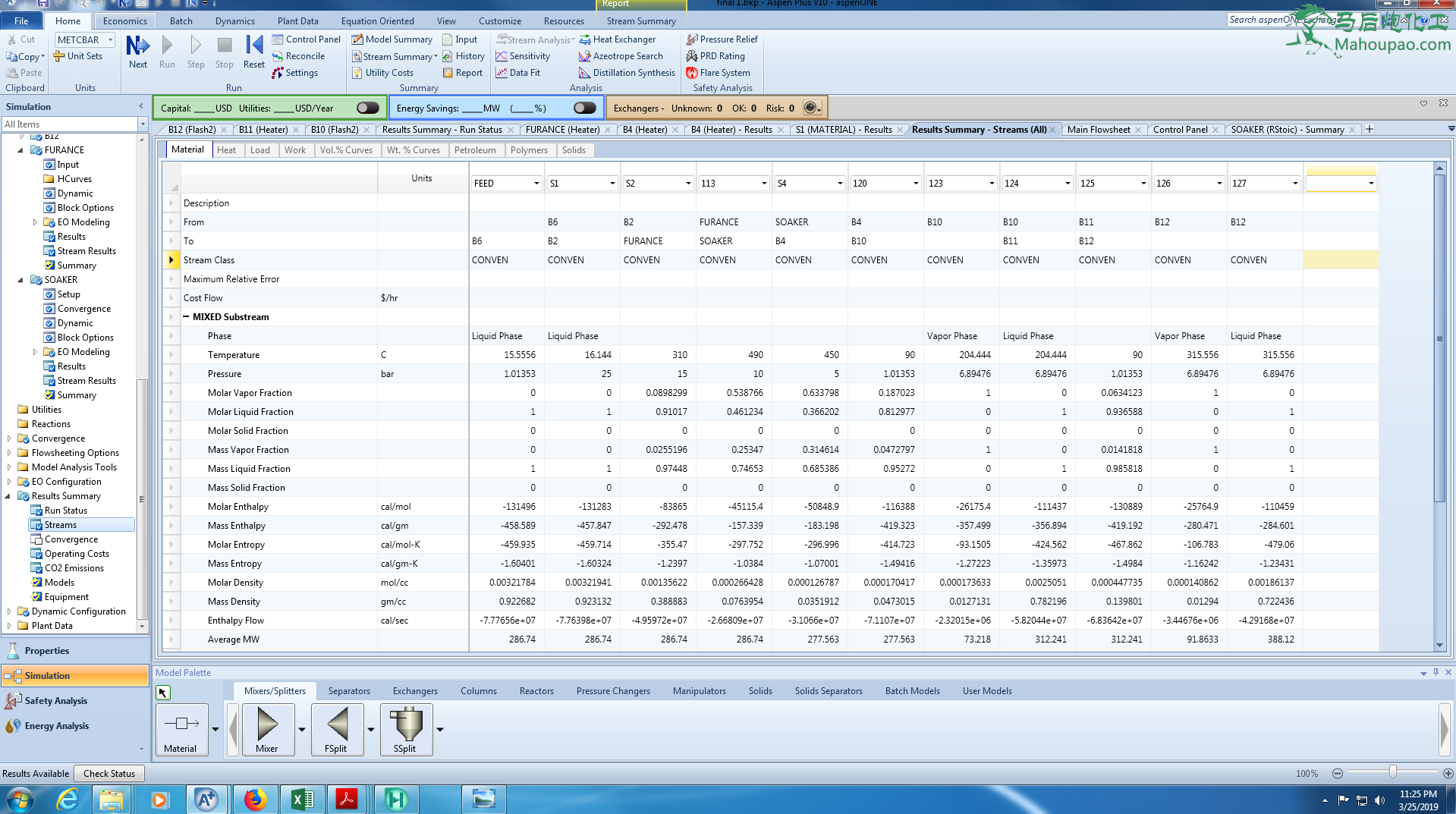Open the Heat results tab
The width and height of the screenshot is (1456, 814).
(x=226, y=150)
